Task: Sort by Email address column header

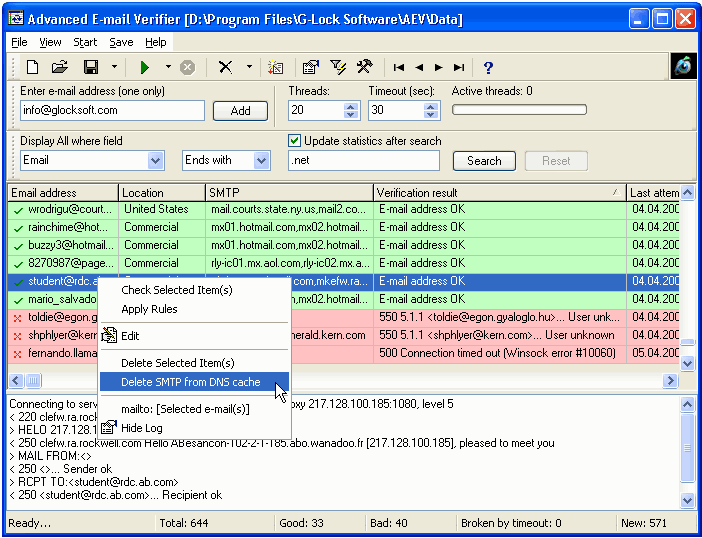Action: pos(63,193)
